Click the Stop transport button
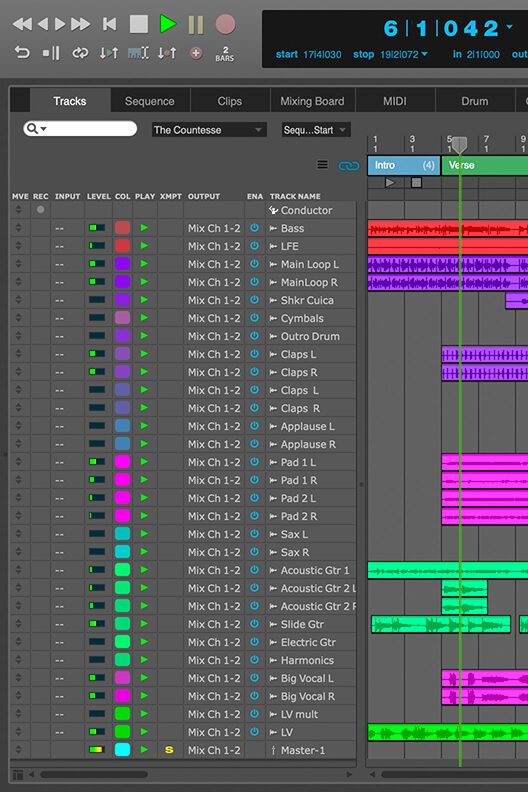 coord(139,24)
